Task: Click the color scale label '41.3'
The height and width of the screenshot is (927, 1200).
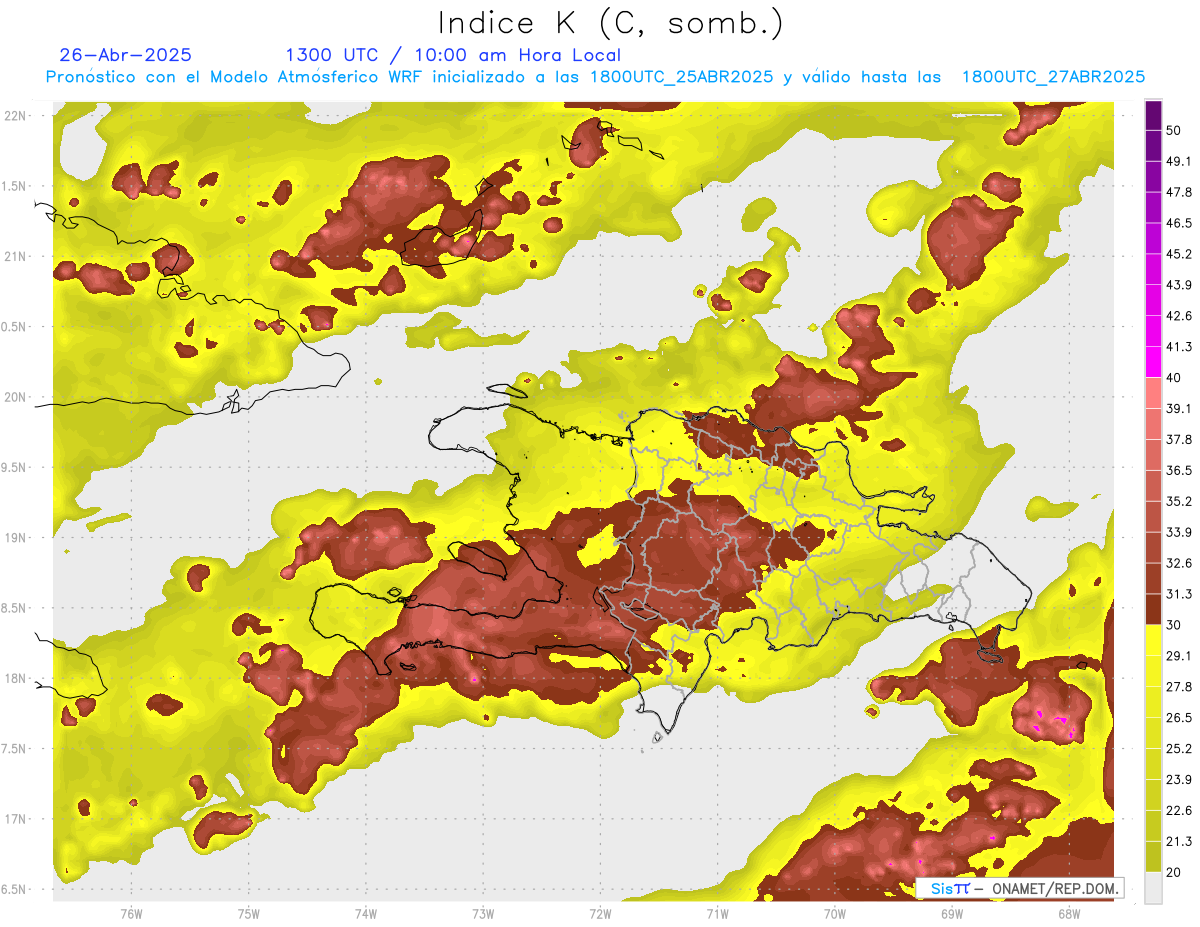Action: click(1178, 347)
